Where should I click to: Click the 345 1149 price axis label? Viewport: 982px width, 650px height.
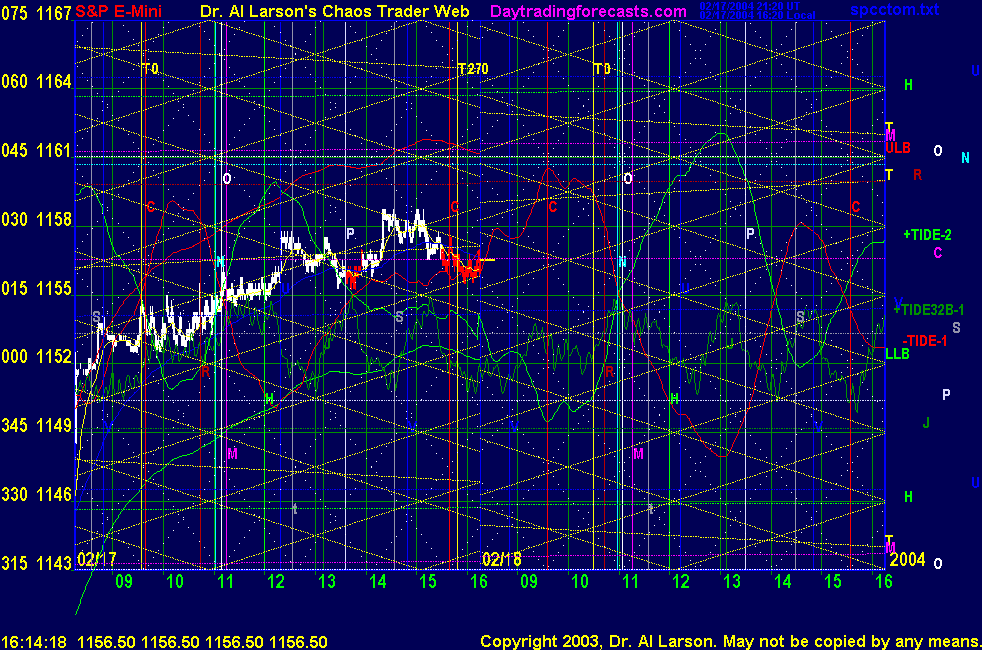(36, 425)
